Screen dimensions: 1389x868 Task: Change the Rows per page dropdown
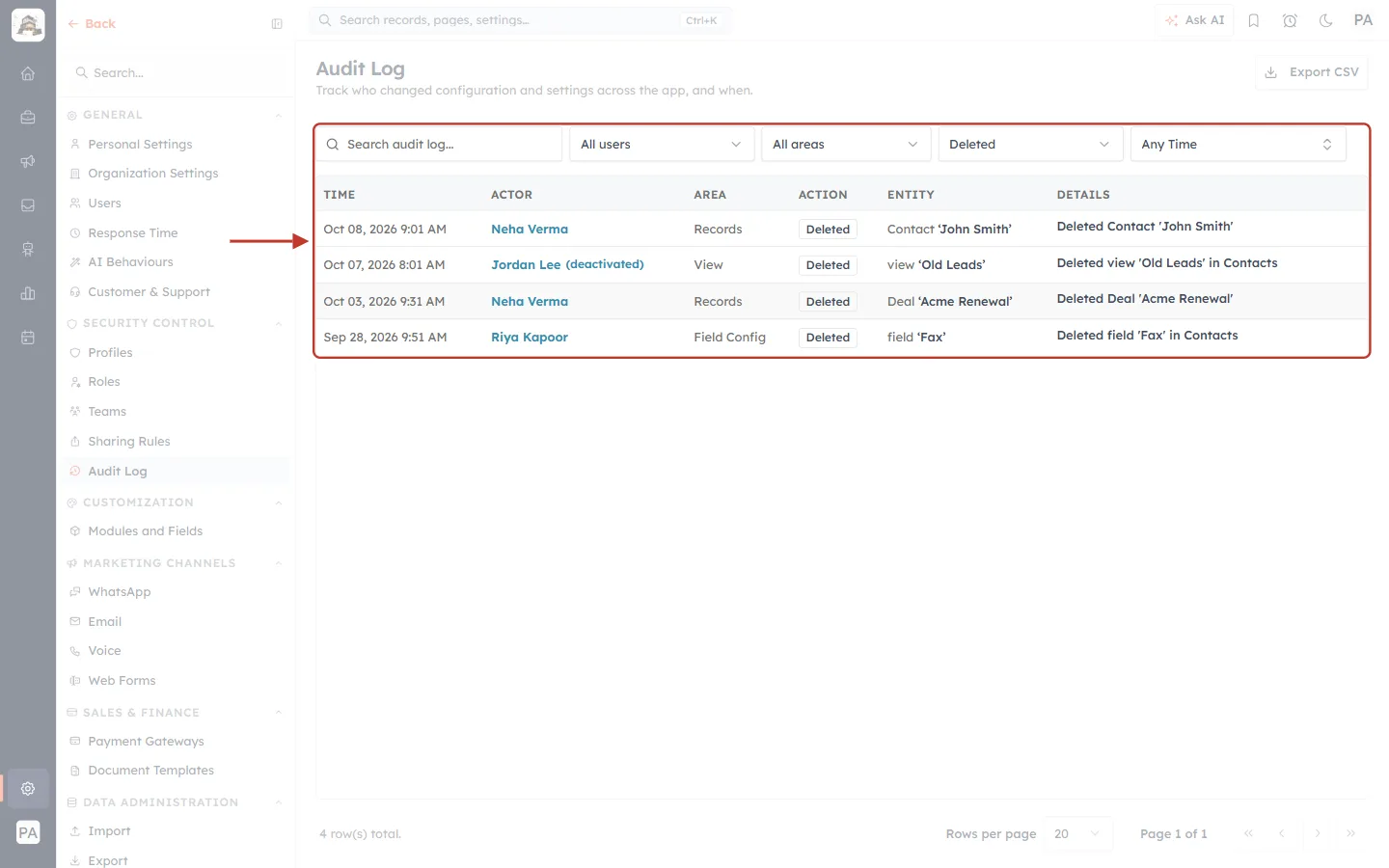click(1077, 834)
